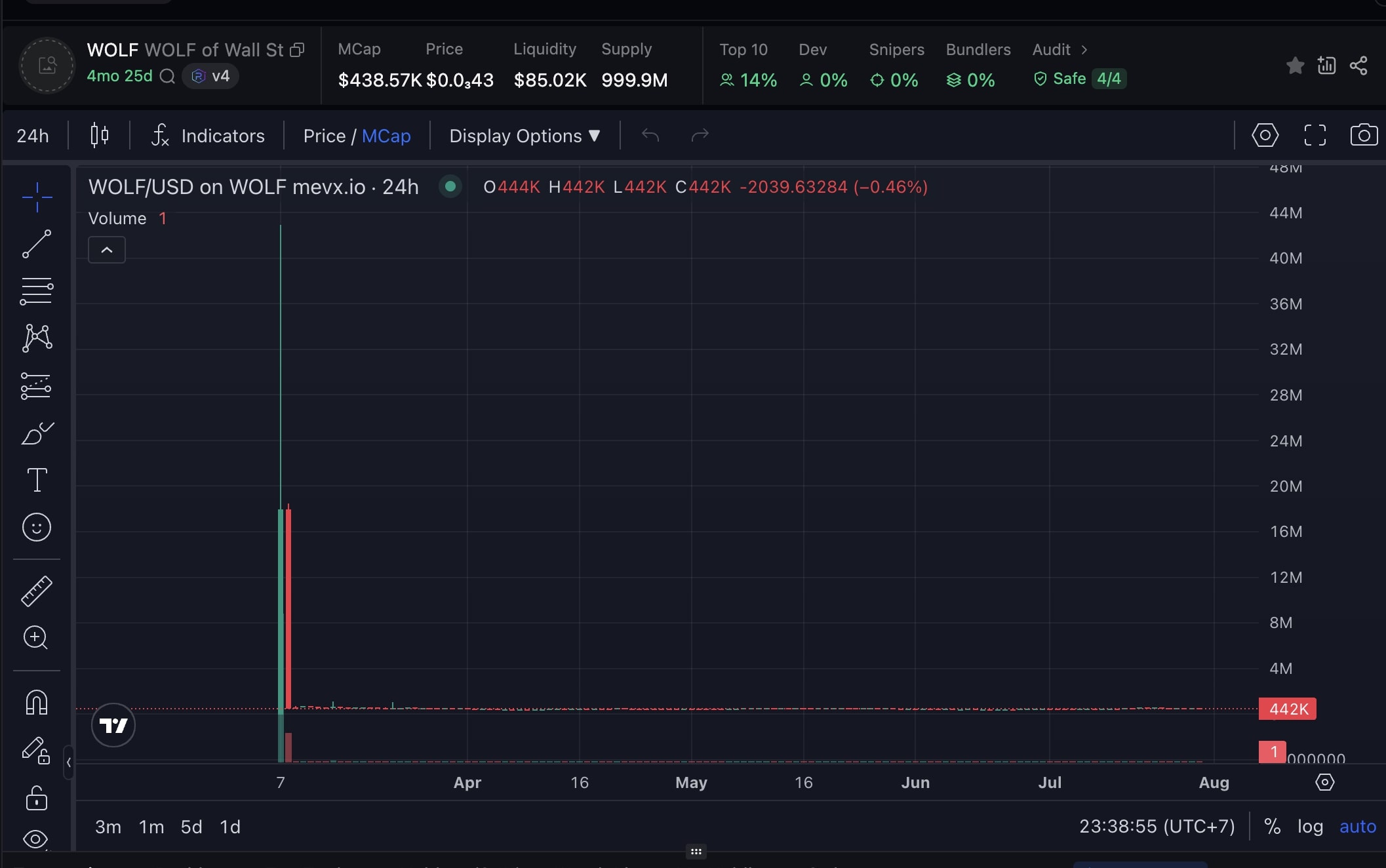Copy the WOLF token address
The height and width of the screenshot is (868, 1386).
[297, 50]
